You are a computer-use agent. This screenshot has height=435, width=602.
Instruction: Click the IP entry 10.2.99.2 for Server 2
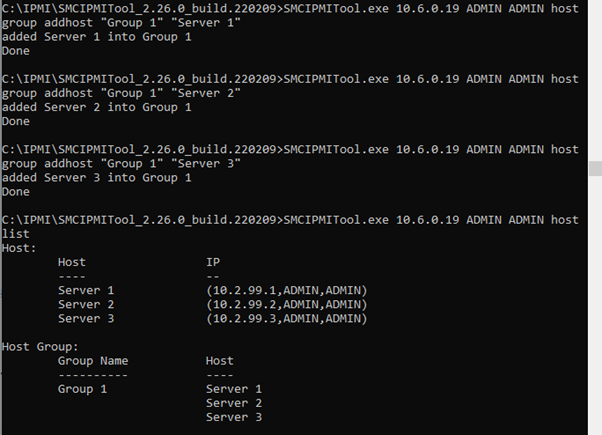[x=286, y=304]
